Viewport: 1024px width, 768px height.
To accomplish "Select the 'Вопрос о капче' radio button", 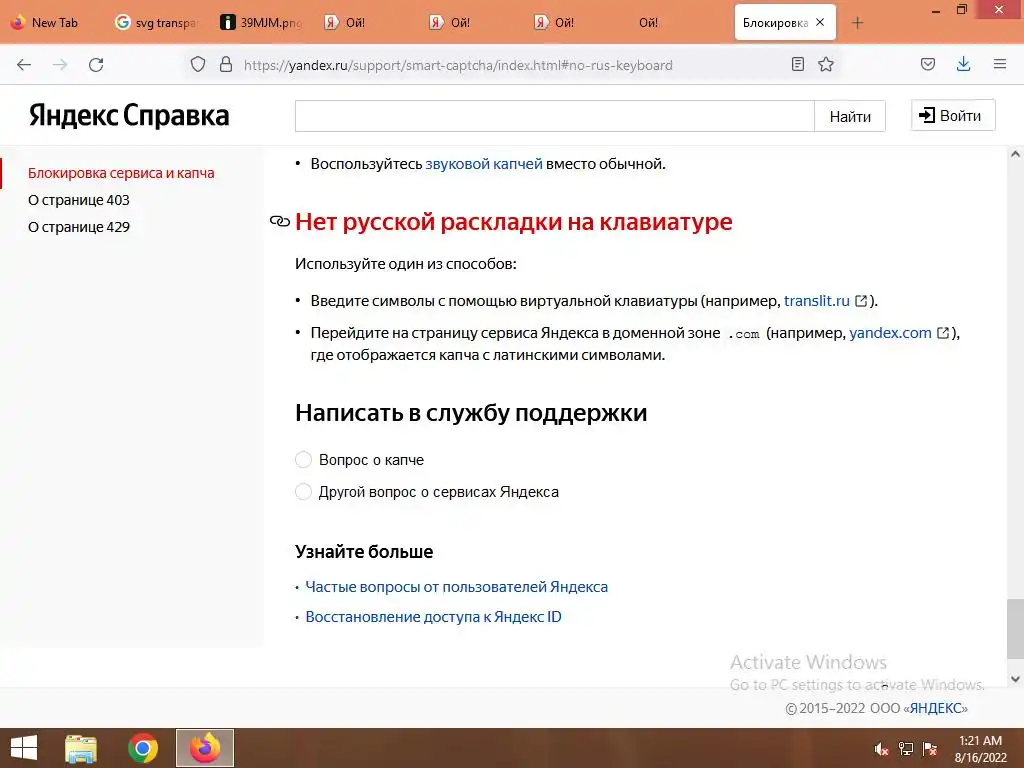I will pyautogui.click(x=303, y=460).
